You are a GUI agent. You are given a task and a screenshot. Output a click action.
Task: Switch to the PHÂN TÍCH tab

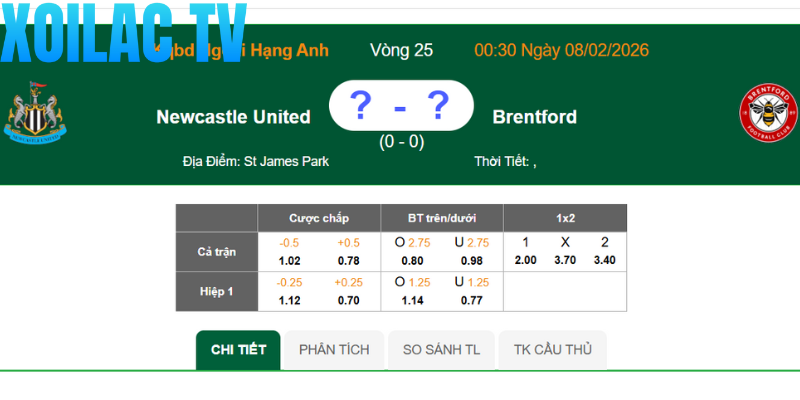(334, 350)
